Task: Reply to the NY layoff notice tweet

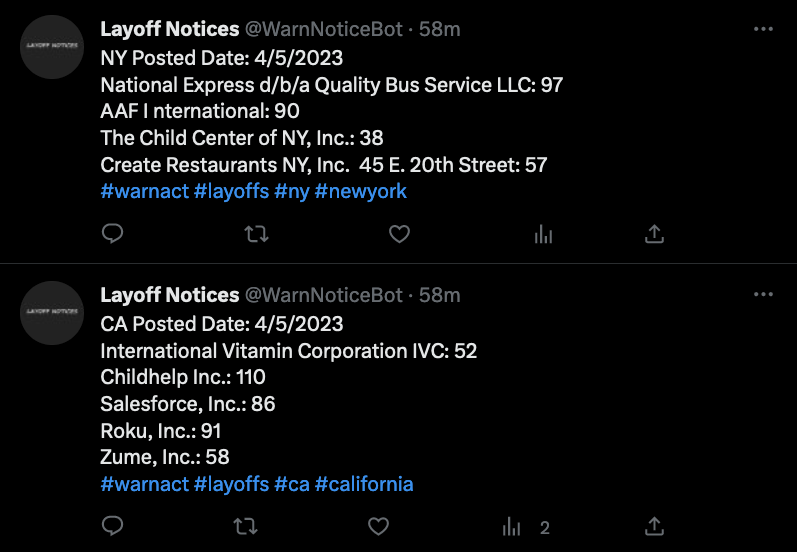Action: 113,234
